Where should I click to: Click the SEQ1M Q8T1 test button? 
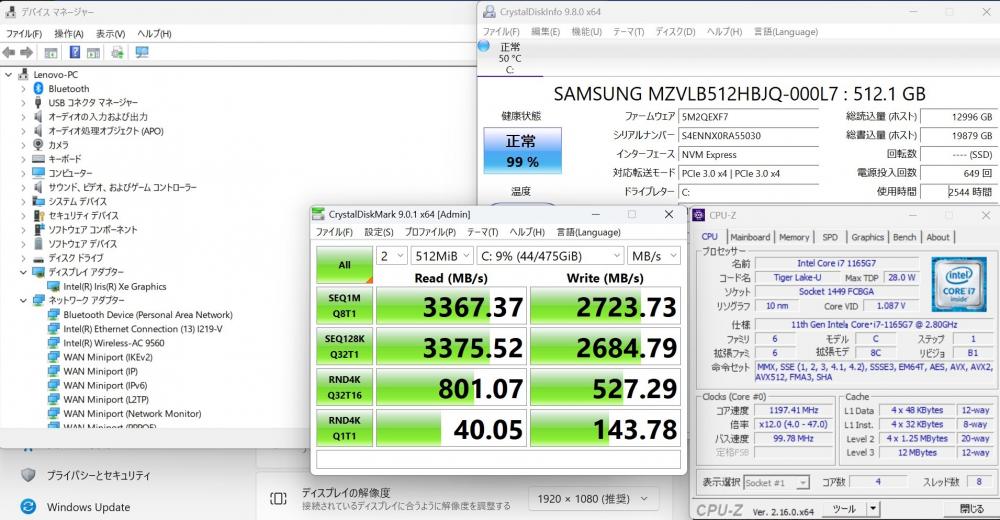344,306
